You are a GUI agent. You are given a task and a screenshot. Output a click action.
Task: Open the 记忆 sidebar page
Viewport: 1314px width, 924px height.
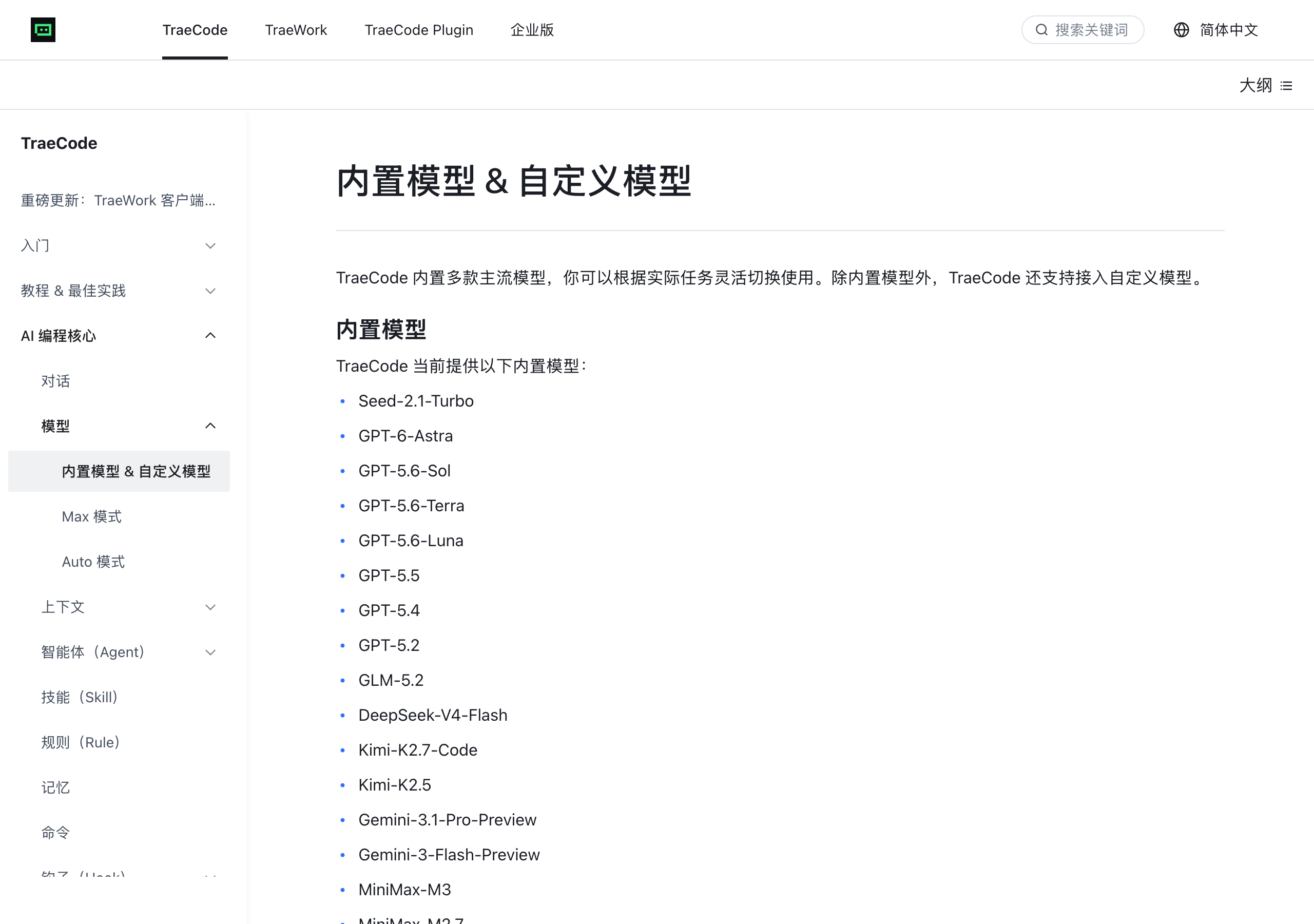(x=55, y=788)
